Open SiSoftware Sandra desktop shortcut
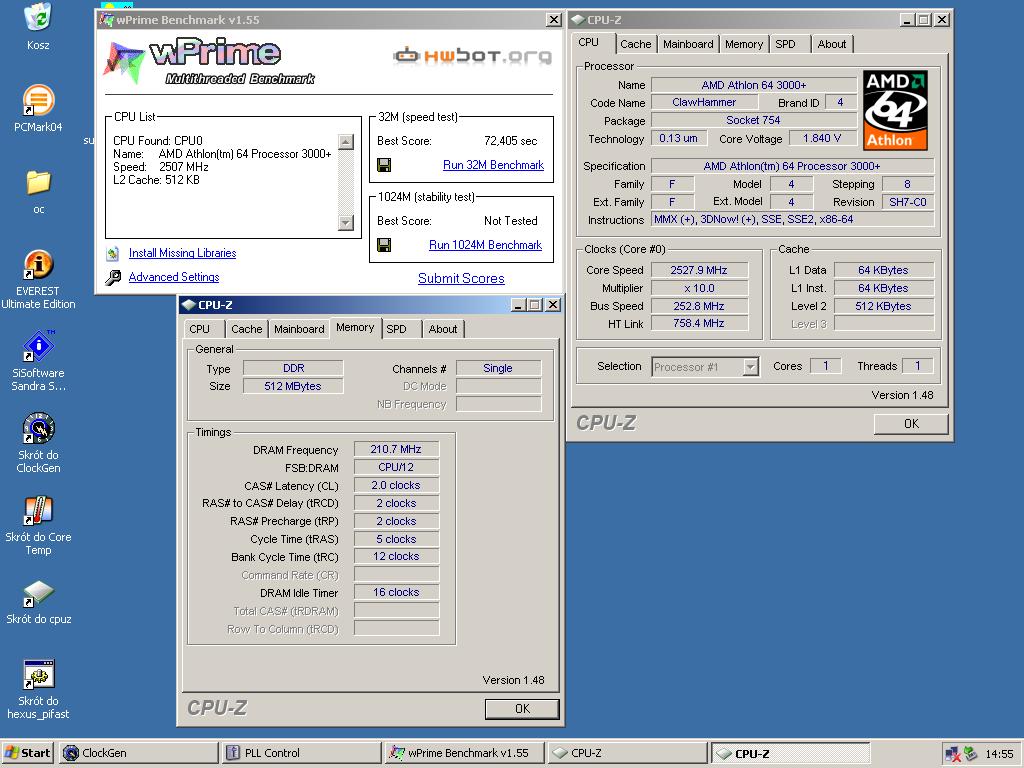1024x768 pixels. (38, 346)
